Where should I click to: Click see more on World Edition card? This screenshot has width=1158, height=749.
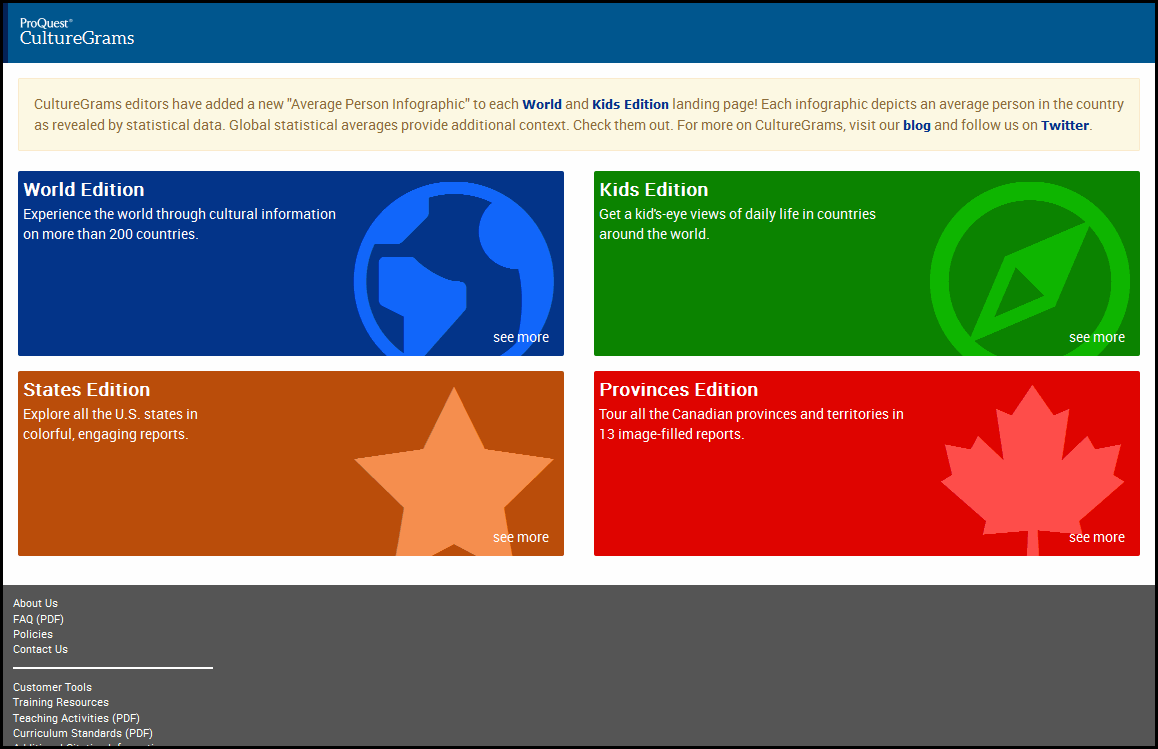[x=521, y=337]
